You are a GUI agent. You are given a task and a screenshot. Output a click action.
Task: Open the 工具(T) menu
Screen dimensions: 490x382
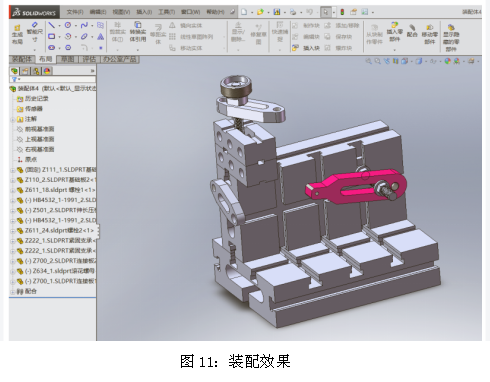click(166, 12)
